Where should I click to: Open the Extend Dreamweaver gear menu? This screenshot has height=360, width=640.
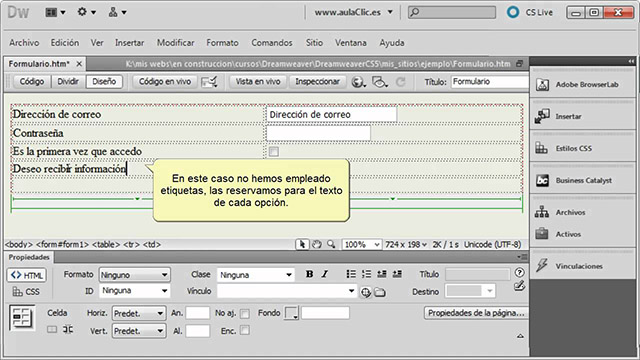[87, 12]
